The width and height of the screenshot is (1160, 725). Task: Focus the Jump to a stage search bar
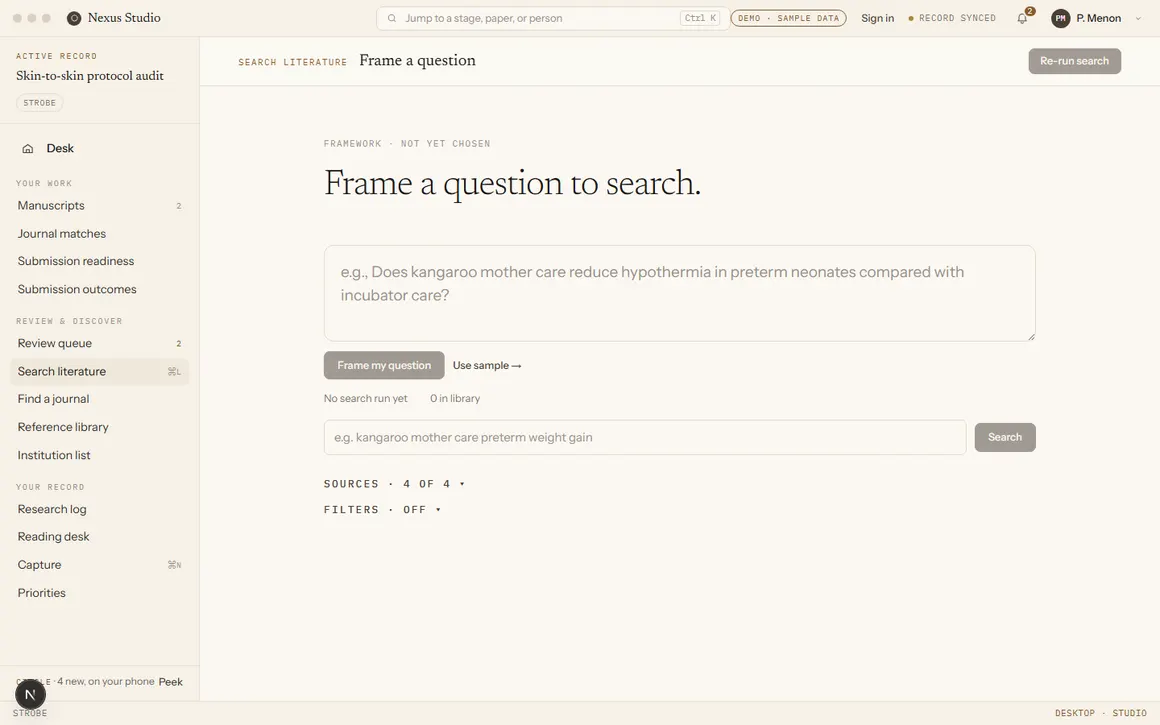pos(553,18)
